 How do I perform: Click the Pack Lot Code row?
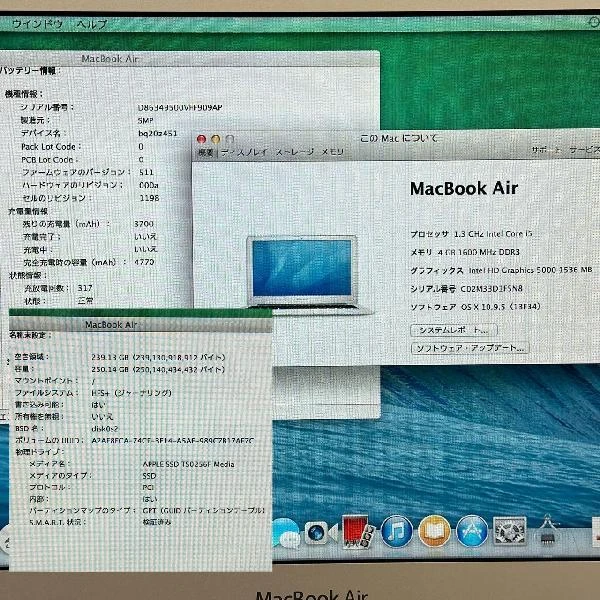pyautogui.click(x=82, y=147)
